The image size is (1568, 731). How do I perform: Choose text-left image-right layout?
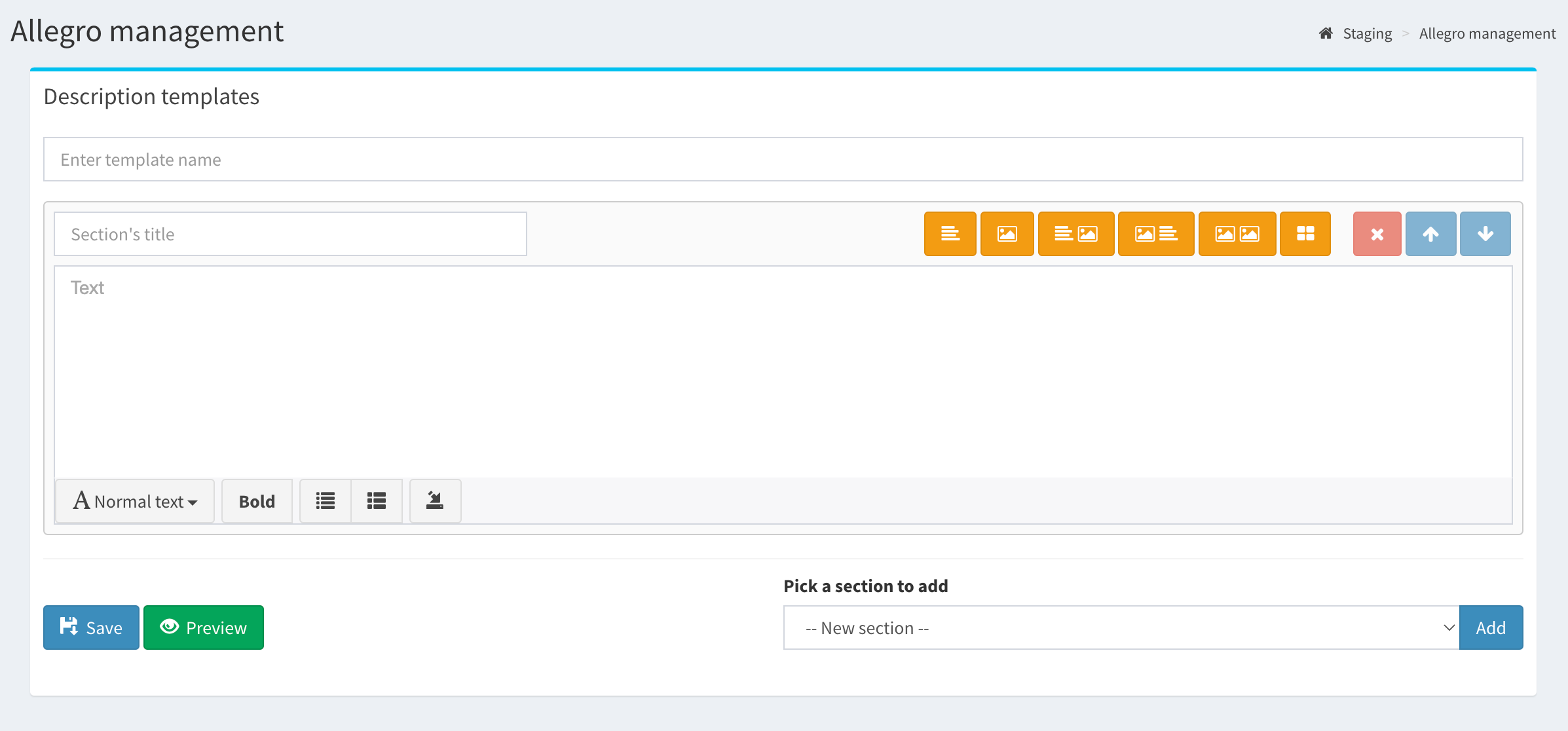1075,234
